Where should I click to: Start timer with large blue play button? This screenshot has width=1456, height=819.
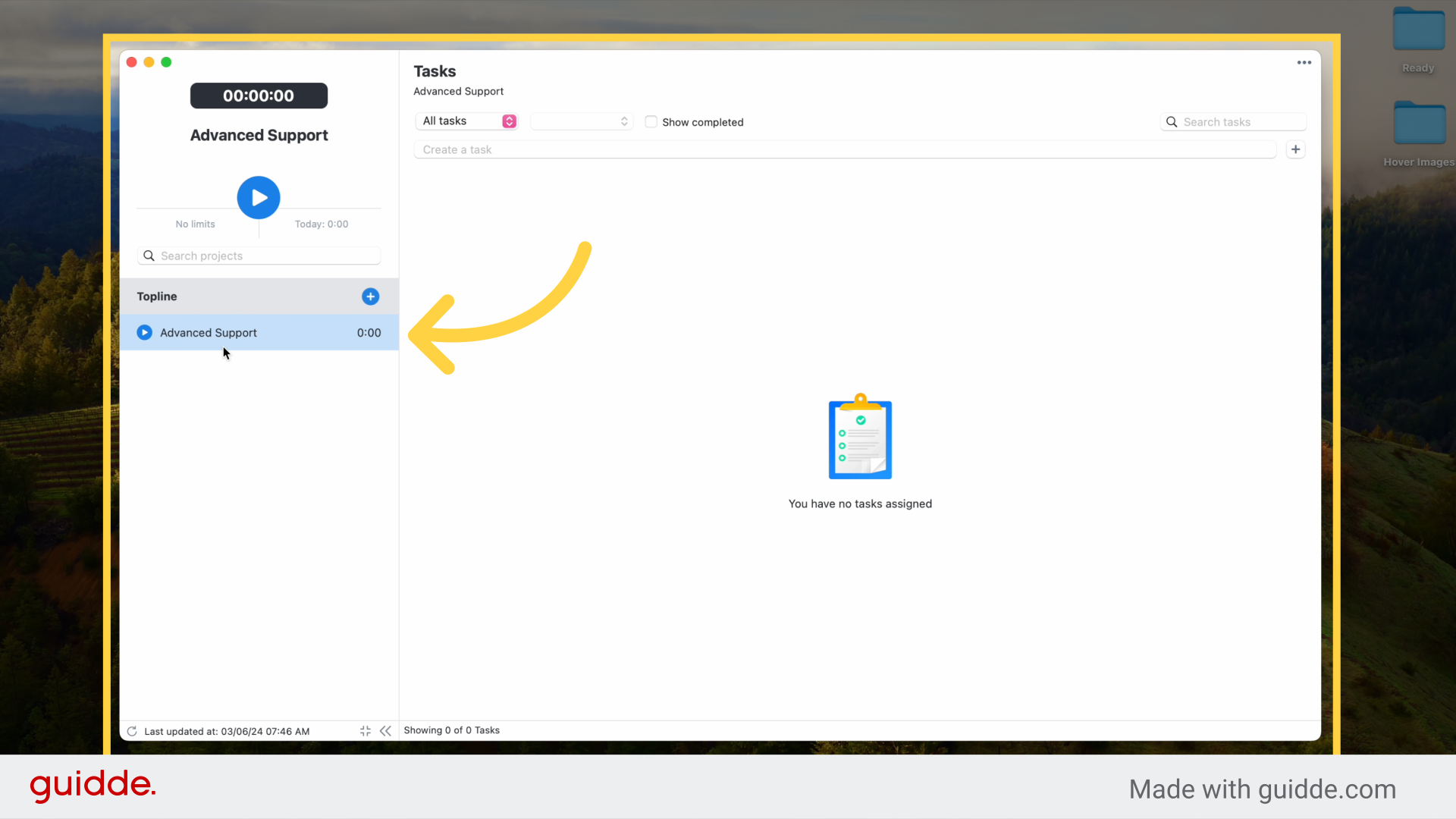click(x=259, y=198)
